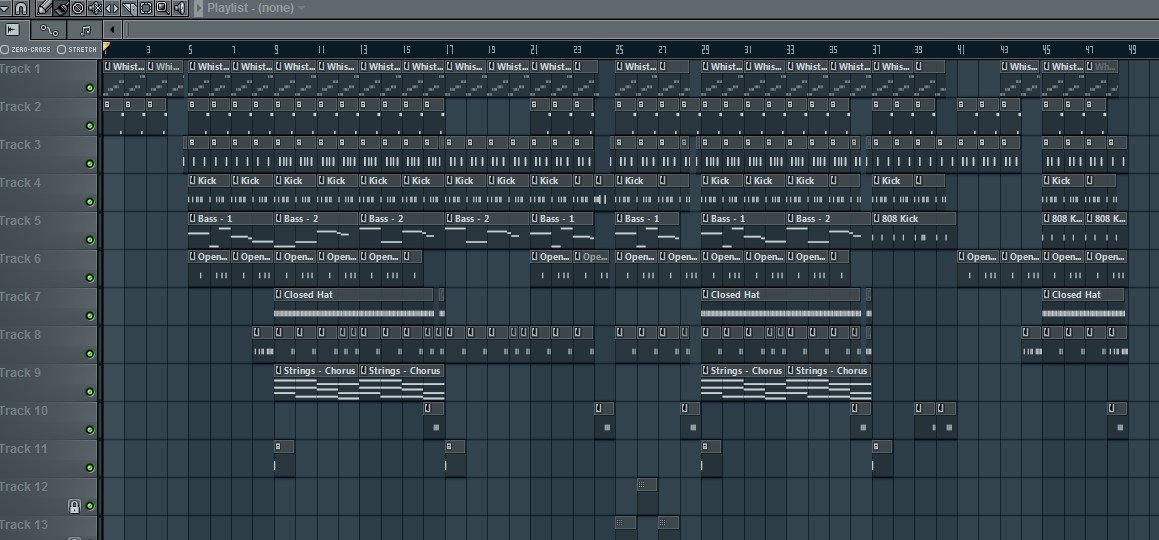Image resolution: width=1159 pixels, height=540 pixels.
Task: Open the Playlist options menu arrow
Action: click(198, 8)
